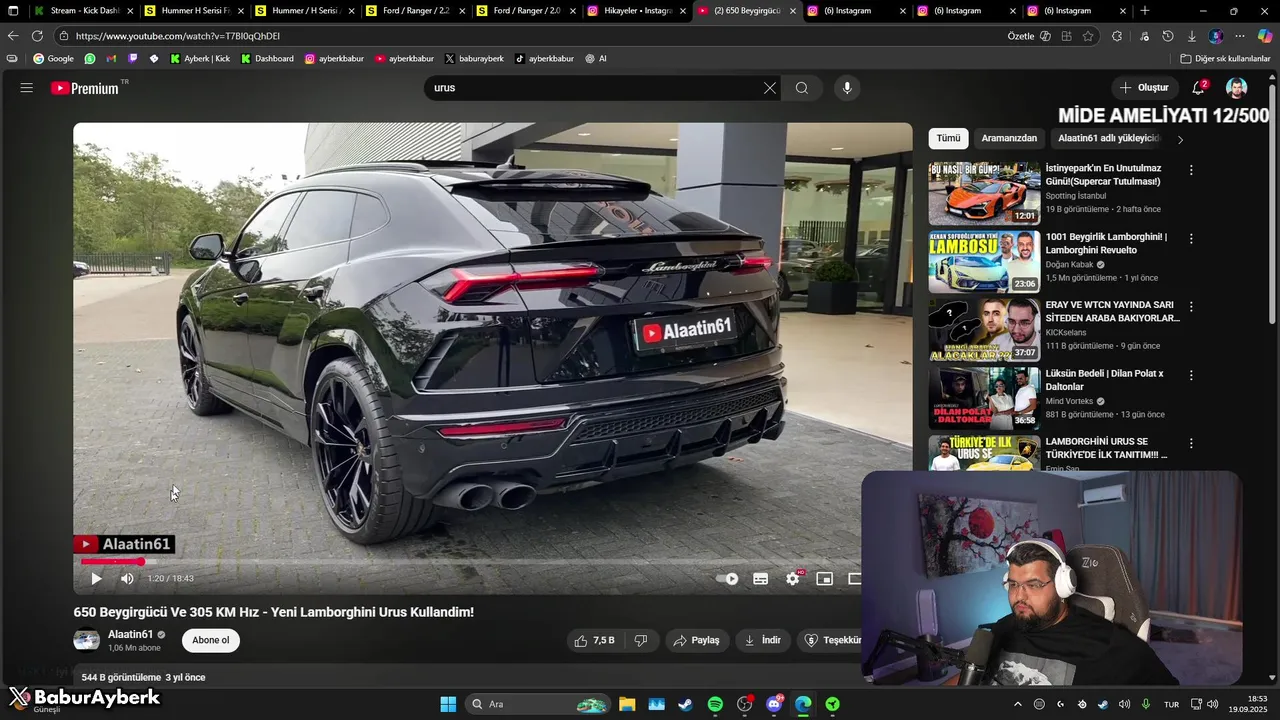Show hidden system tray icons chevron
1280x720 pixels.
point(1017,704)
